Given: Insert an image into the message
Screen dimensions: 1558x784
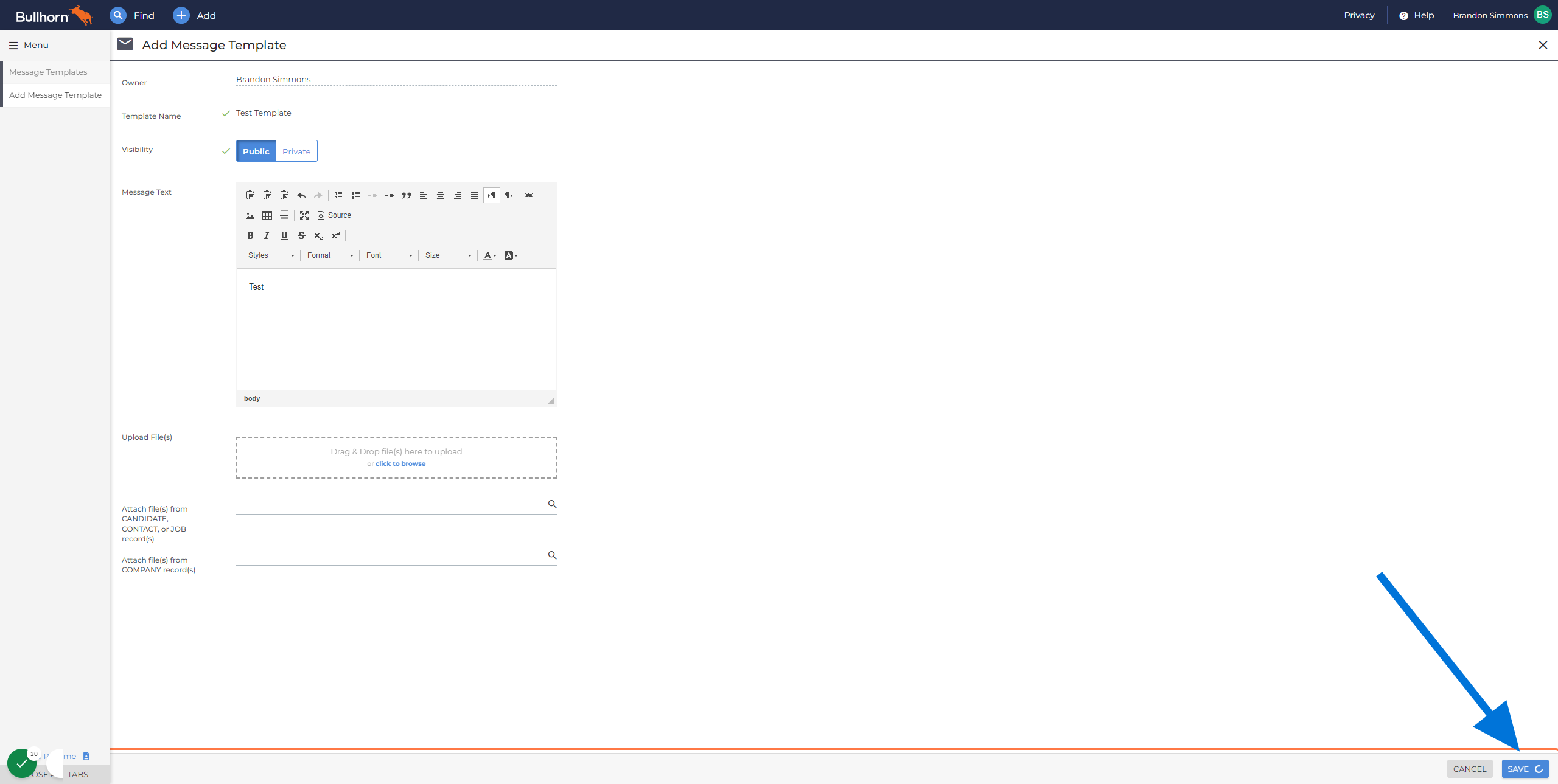Looking at the screenshot, I should [x=250, y=215].
